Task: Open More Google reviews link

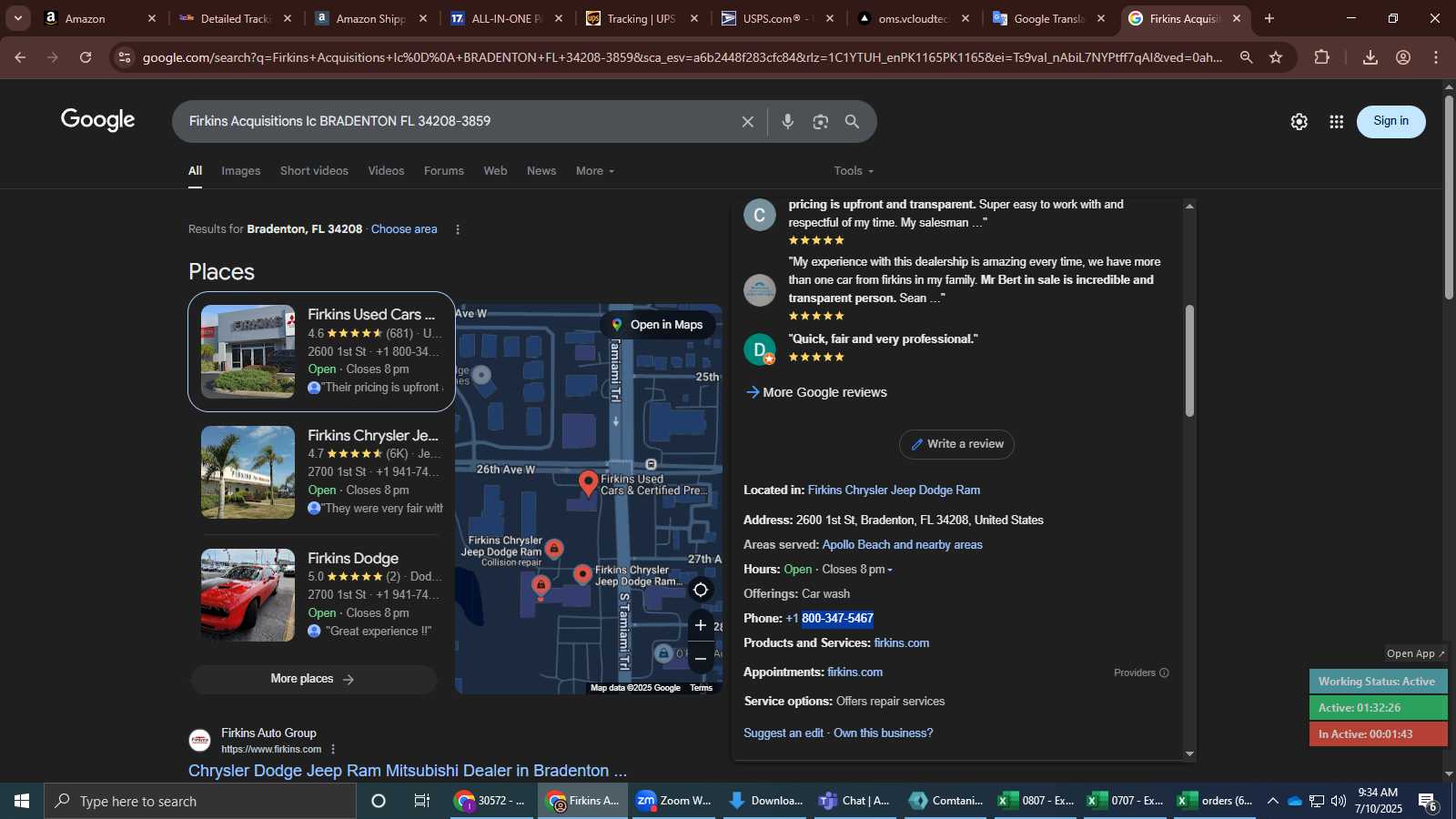Action: 816,392
